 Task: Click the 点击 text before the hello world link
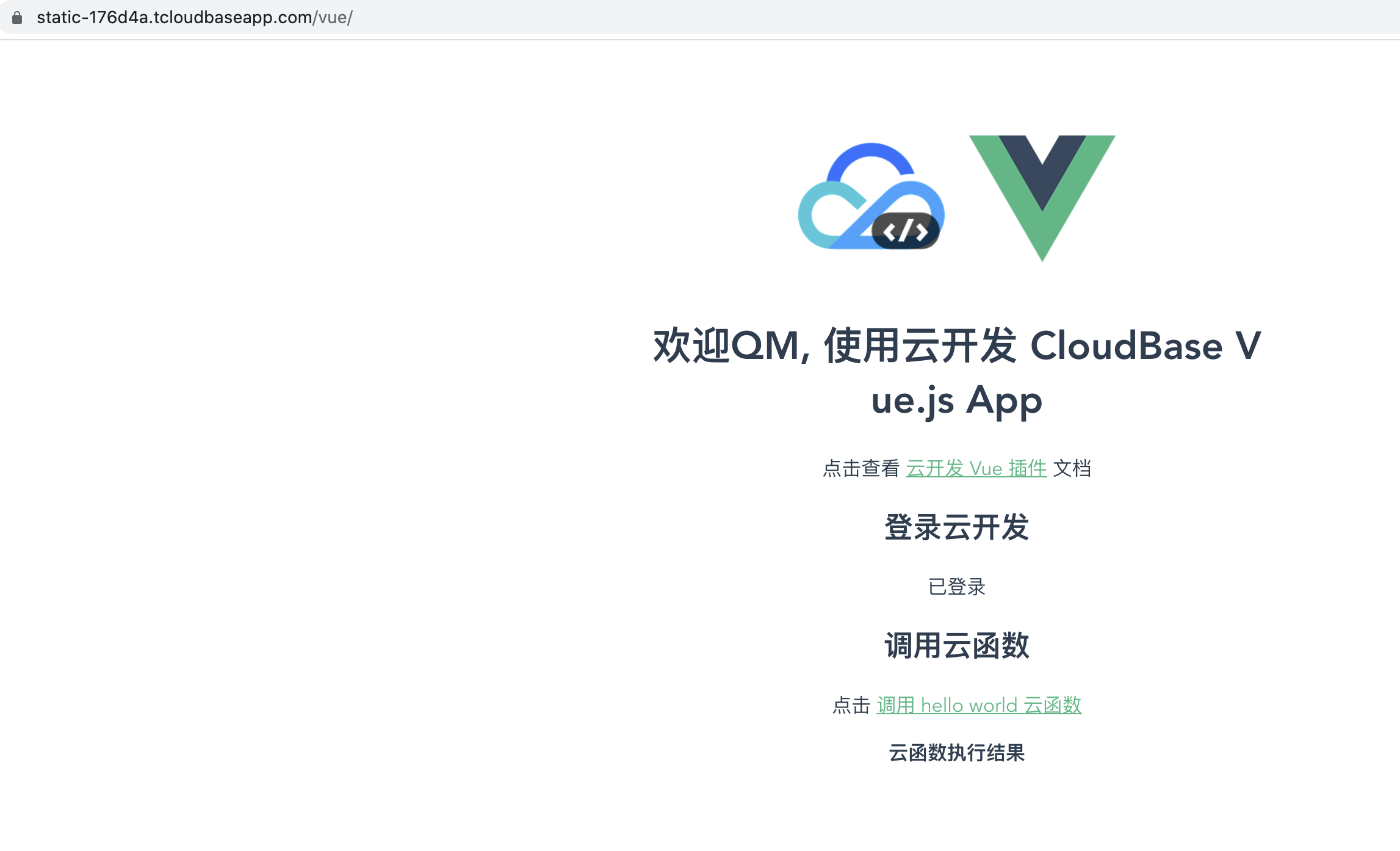pos(852,705)
